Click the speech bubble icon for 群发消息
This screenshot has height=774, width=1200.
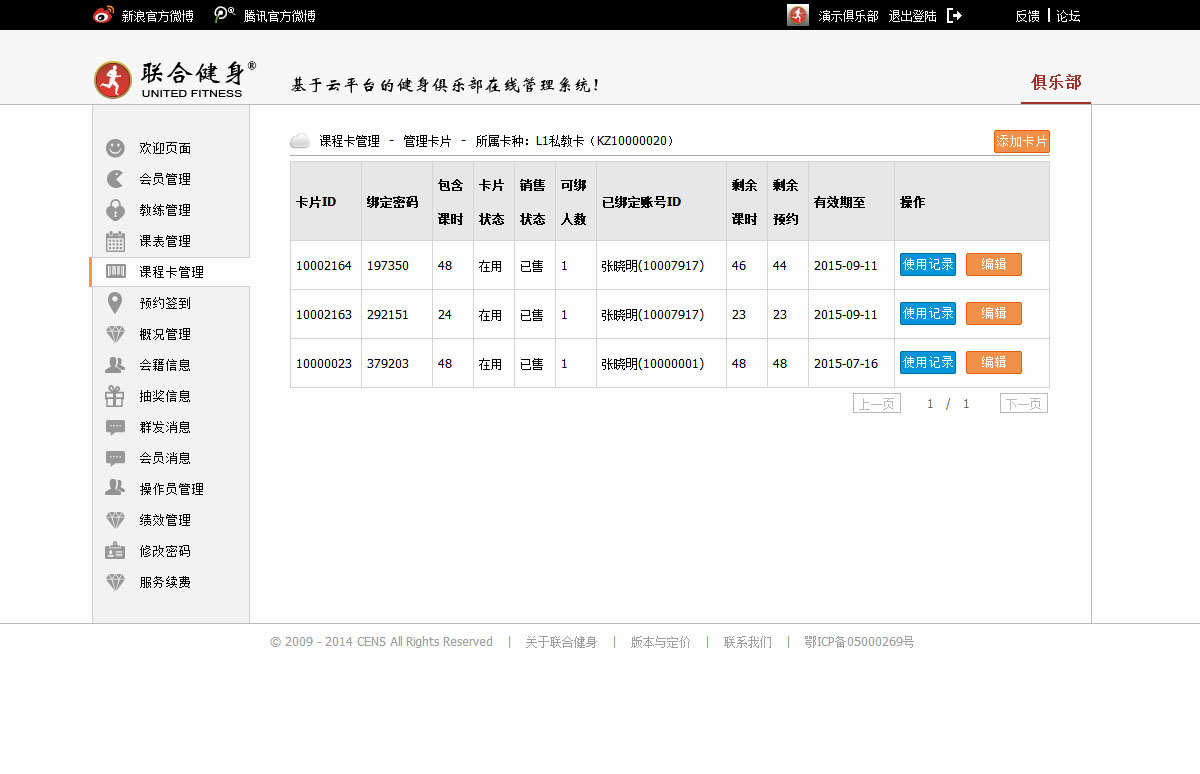[x=116, y=427]
